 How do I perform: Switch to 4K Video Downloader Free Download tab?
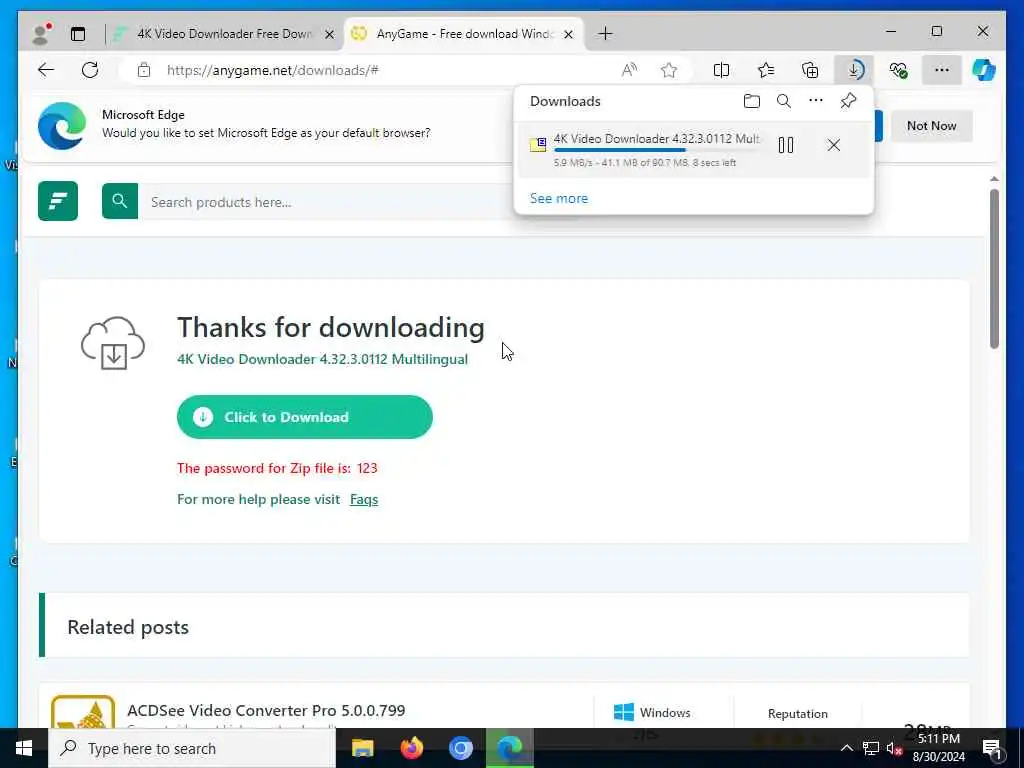[224, 34]
